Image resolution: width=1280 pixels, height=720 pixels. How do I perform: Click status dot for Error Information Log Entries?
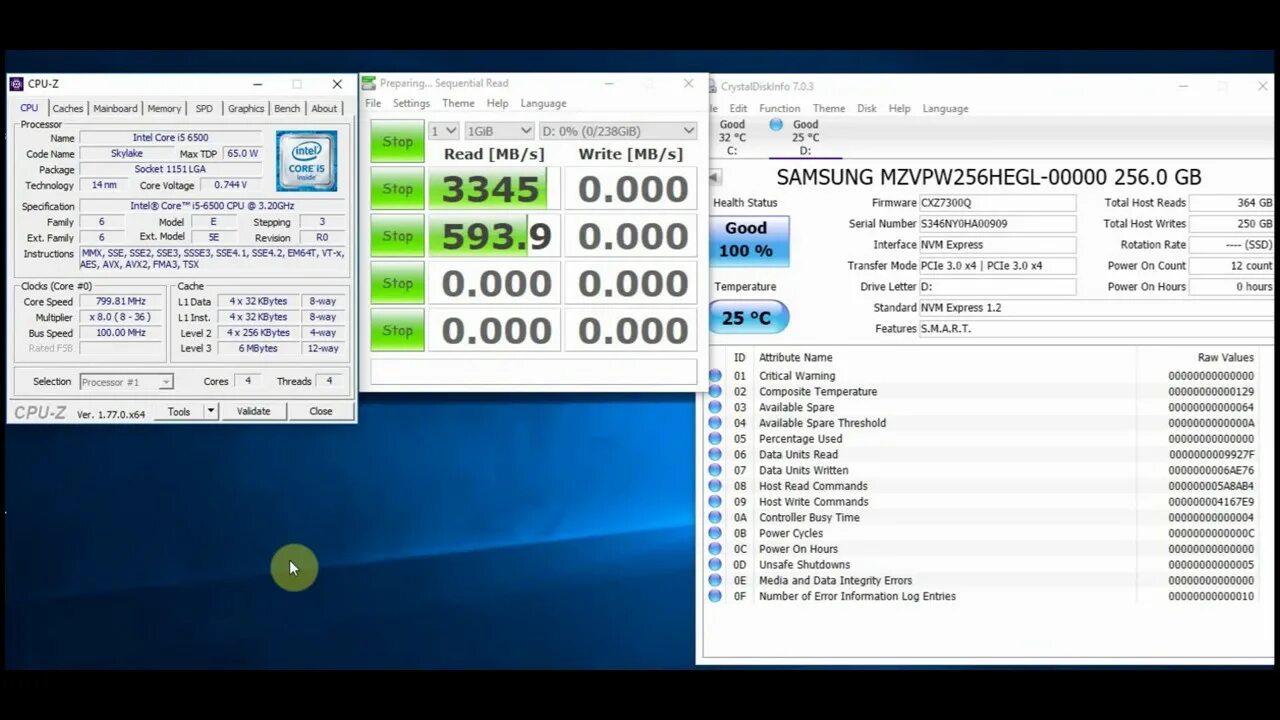715,596
